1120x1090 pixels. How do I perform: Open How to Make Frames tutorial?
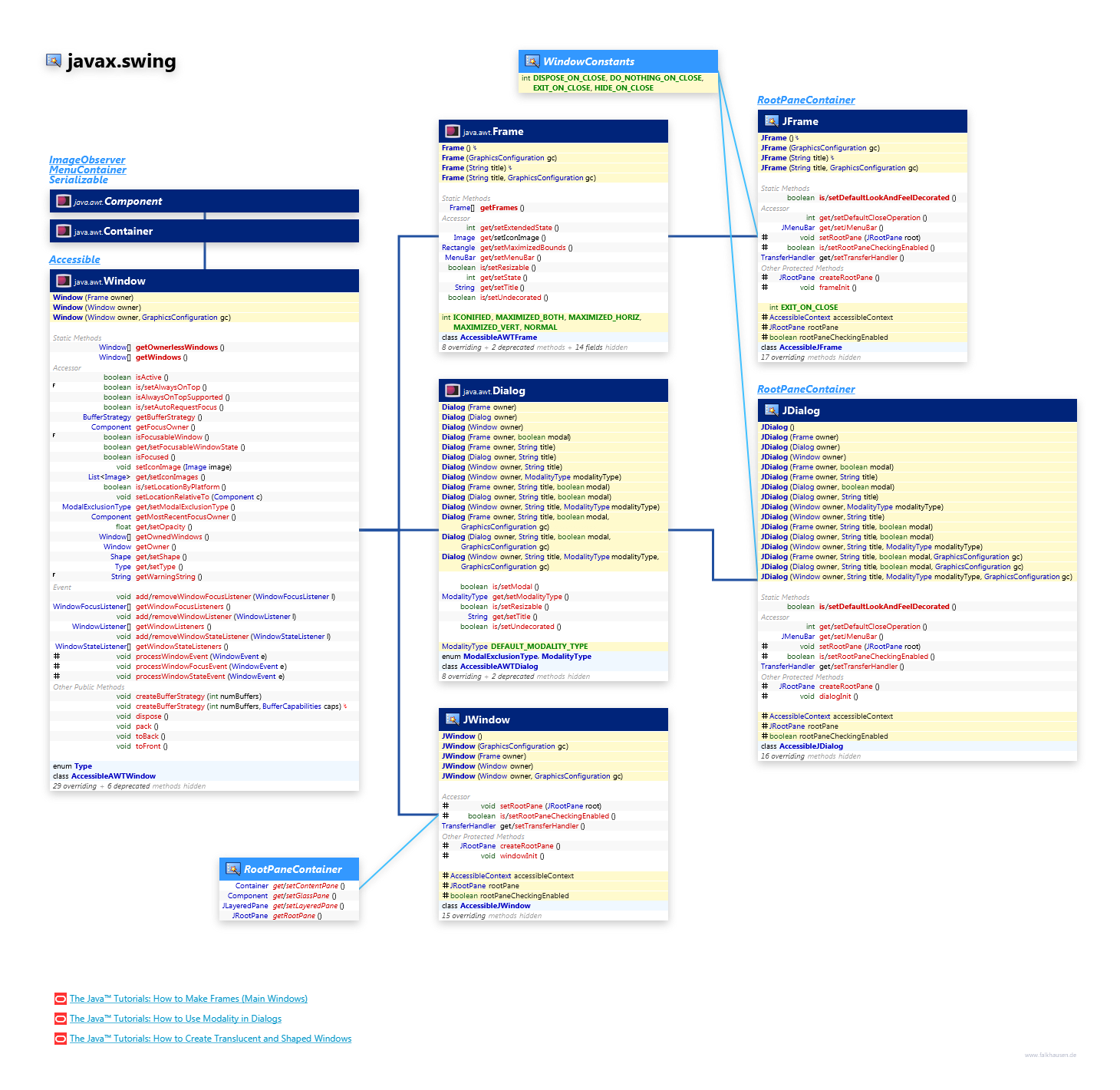point(189,999)
